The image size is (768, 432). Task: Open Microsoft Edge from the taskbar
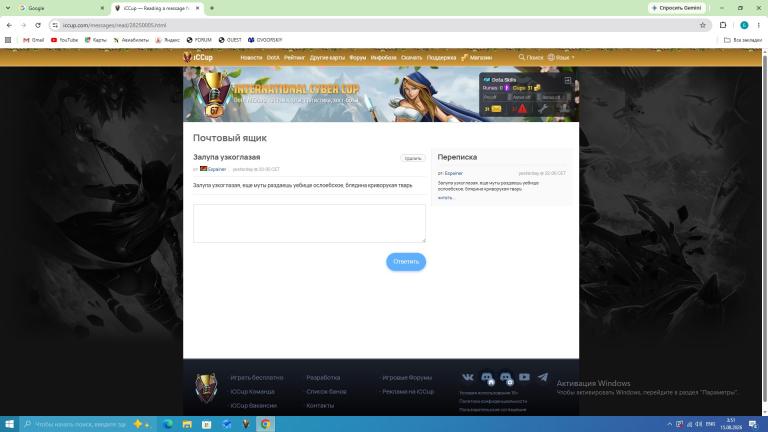168,424
